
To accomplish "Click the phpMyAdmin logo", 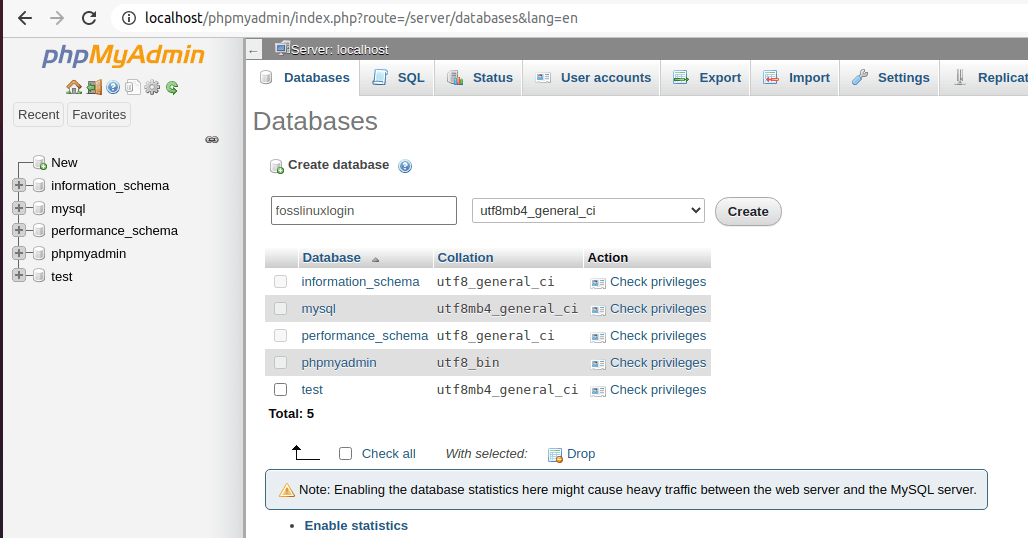I will pos(123,56).
